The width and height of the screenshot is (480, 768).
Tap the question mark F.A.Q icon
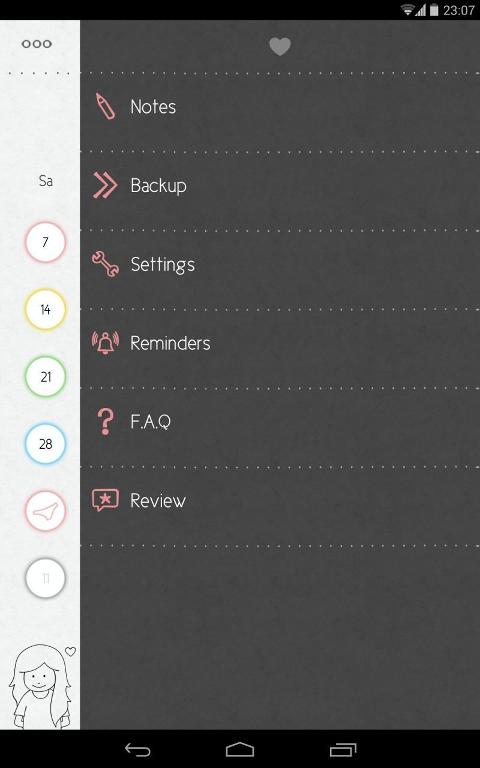point(105,421)
